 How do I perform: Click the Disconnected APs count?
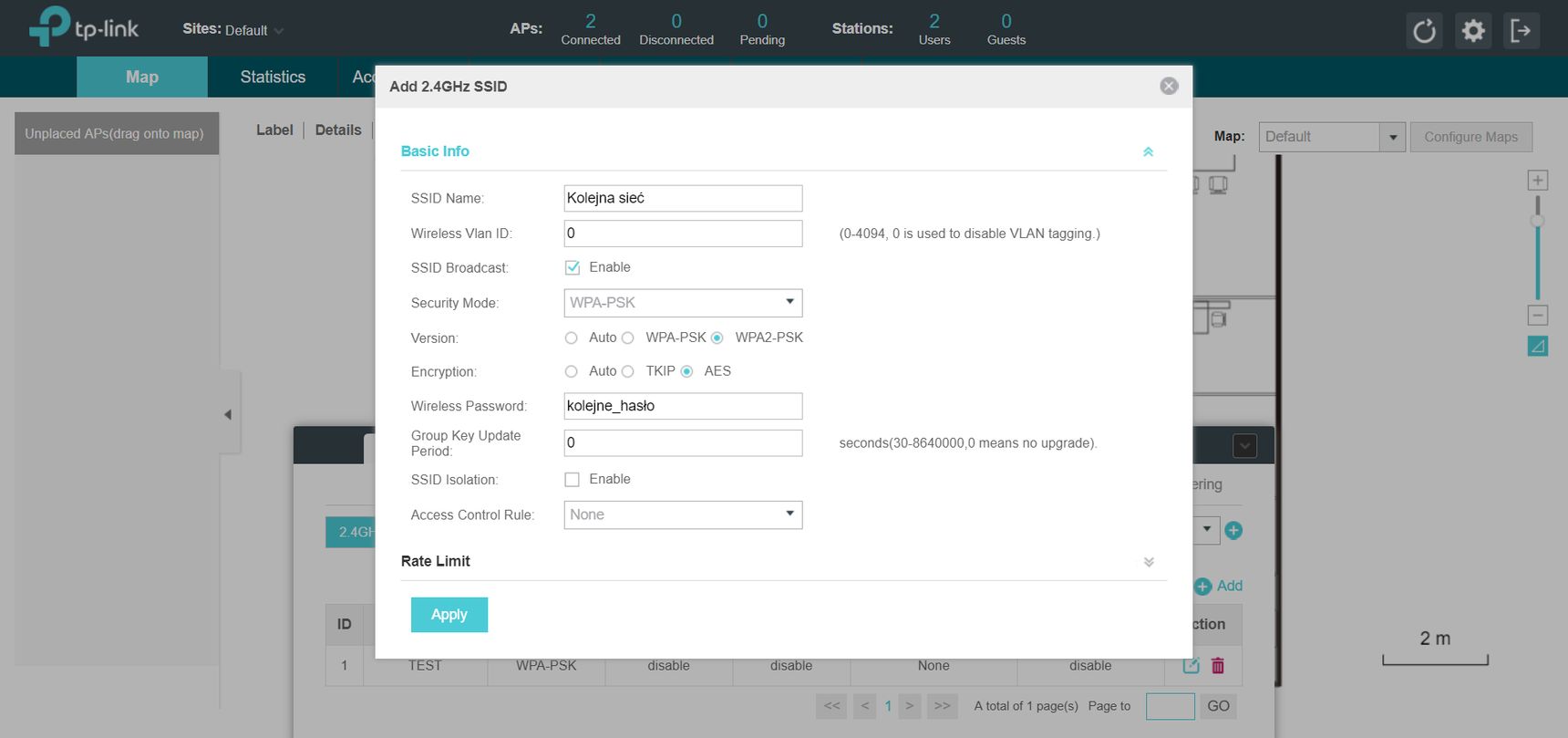click(x=676, y=29)
